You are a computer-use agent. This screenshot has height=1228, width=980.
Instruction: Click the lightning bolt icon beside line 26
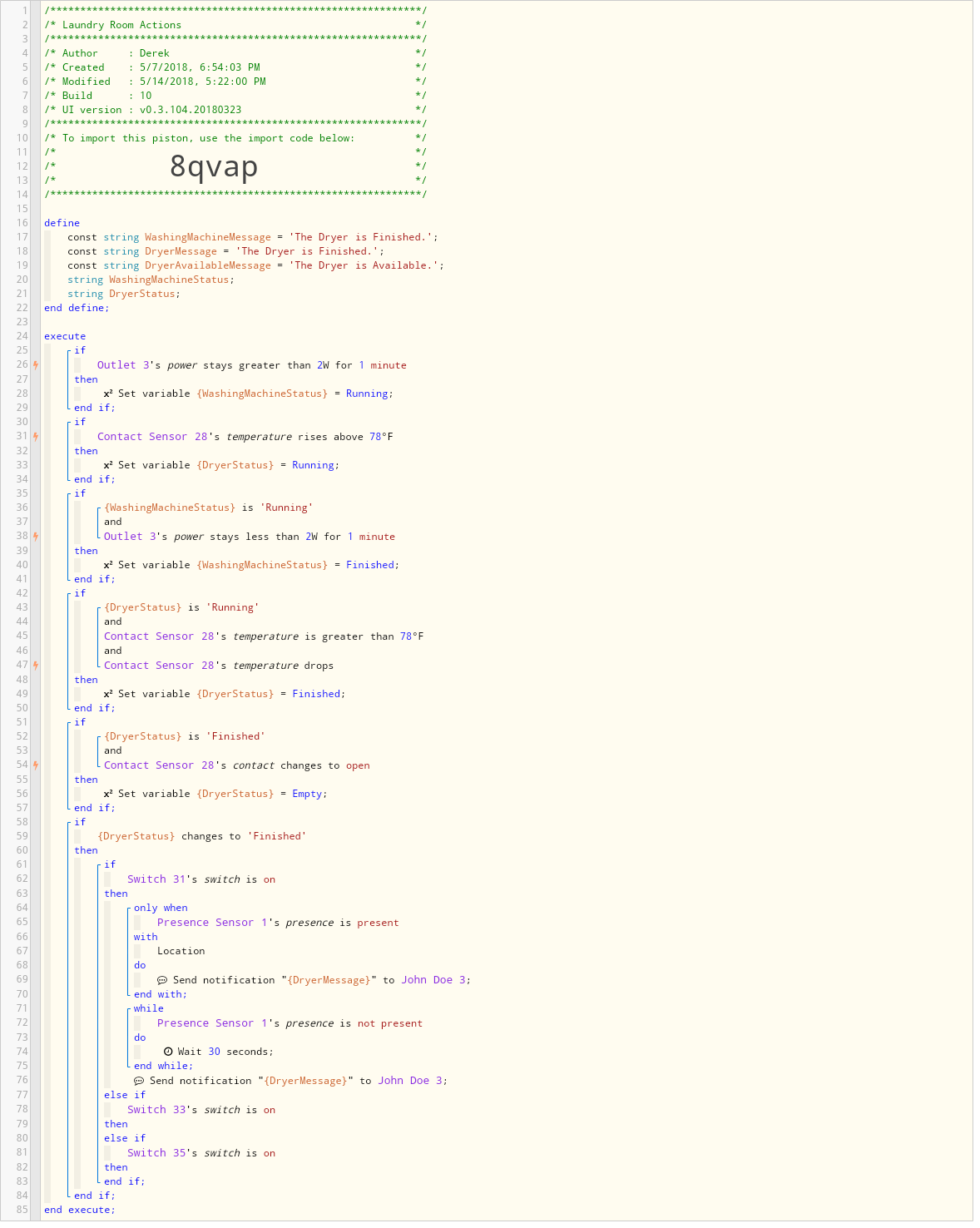[36, 364]
